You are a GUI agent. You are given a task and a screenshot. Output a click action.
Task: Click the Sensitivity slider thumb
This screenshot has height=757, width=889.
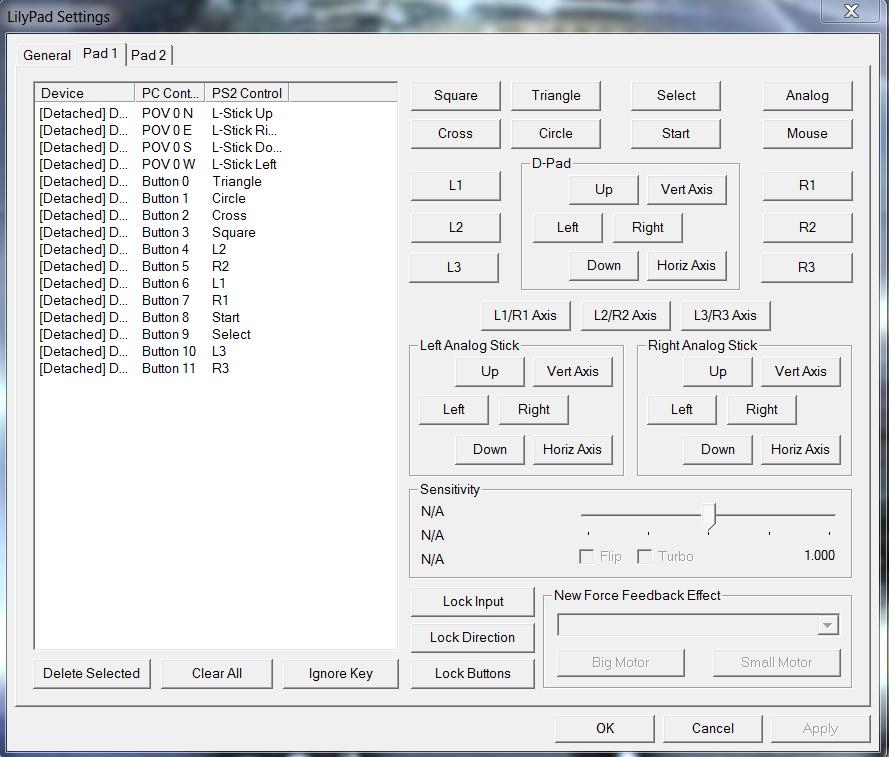[x=709, y=516]
